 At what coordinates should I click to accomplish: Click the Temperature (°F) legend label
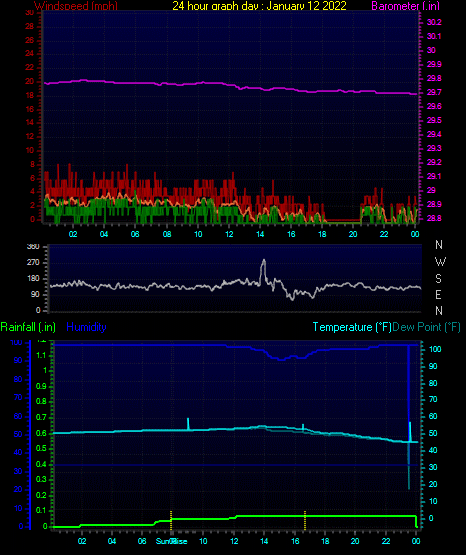(352, 327)
